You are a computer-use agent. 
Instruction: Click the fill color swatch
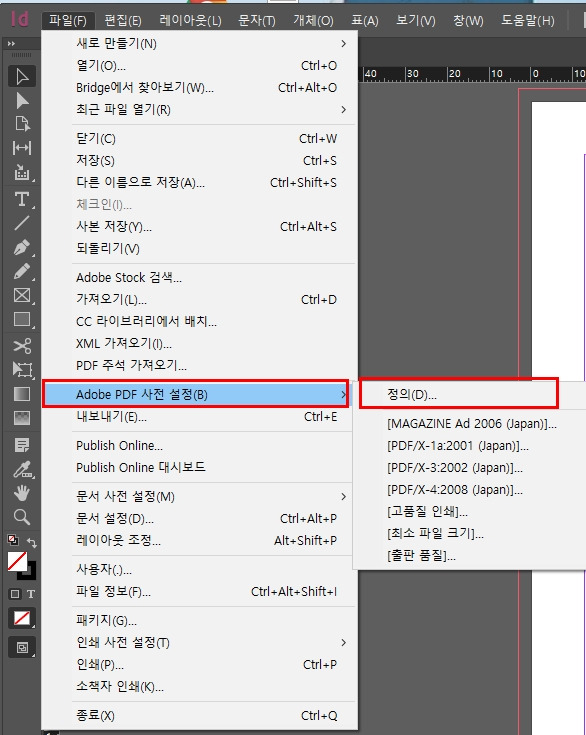(17, 561)
